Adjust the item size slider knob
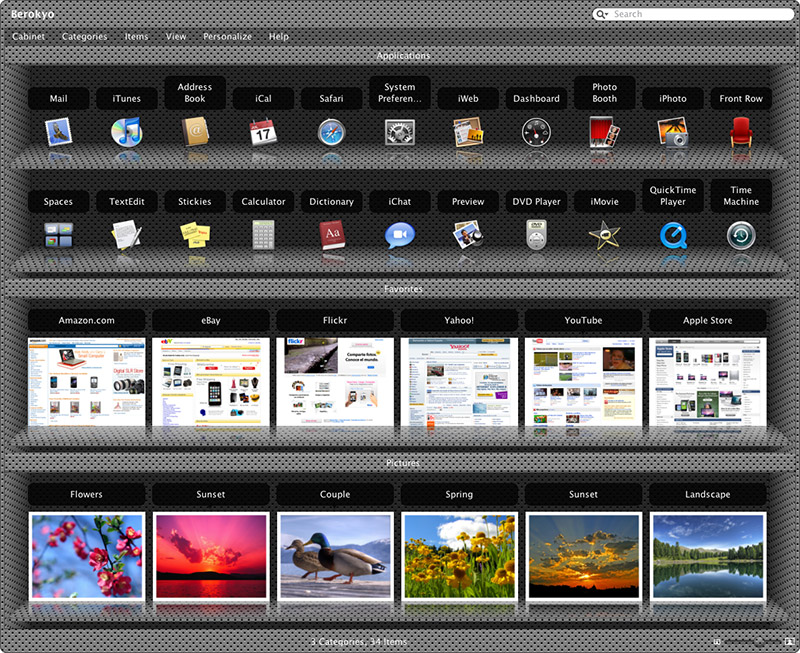The height and width of the screenshot is (653, 800). pyautogui.click(x=758, y=642)
